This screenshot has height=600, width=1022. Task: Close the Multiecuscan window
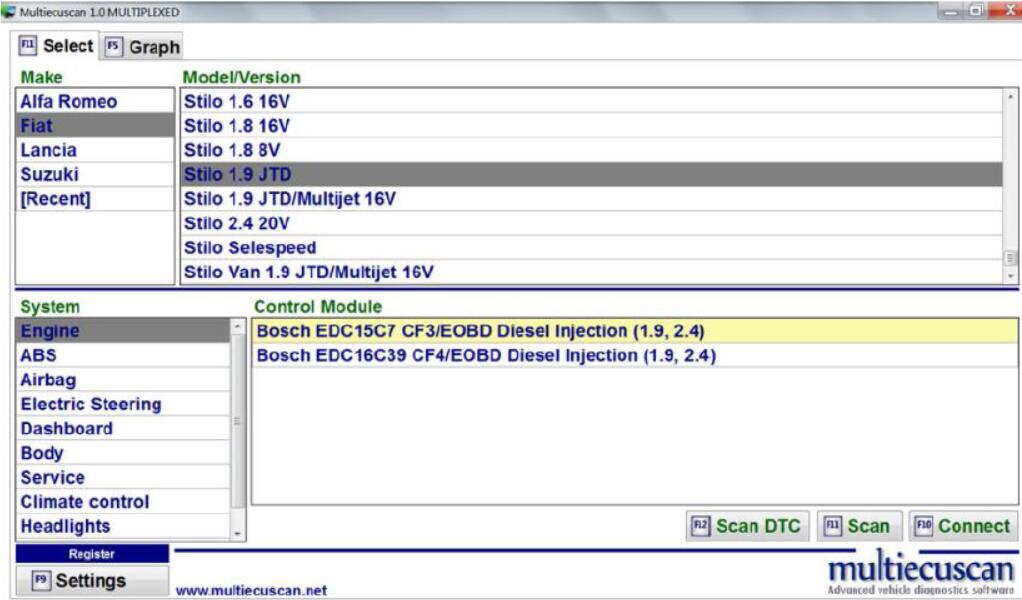(x=1004, y=10)
